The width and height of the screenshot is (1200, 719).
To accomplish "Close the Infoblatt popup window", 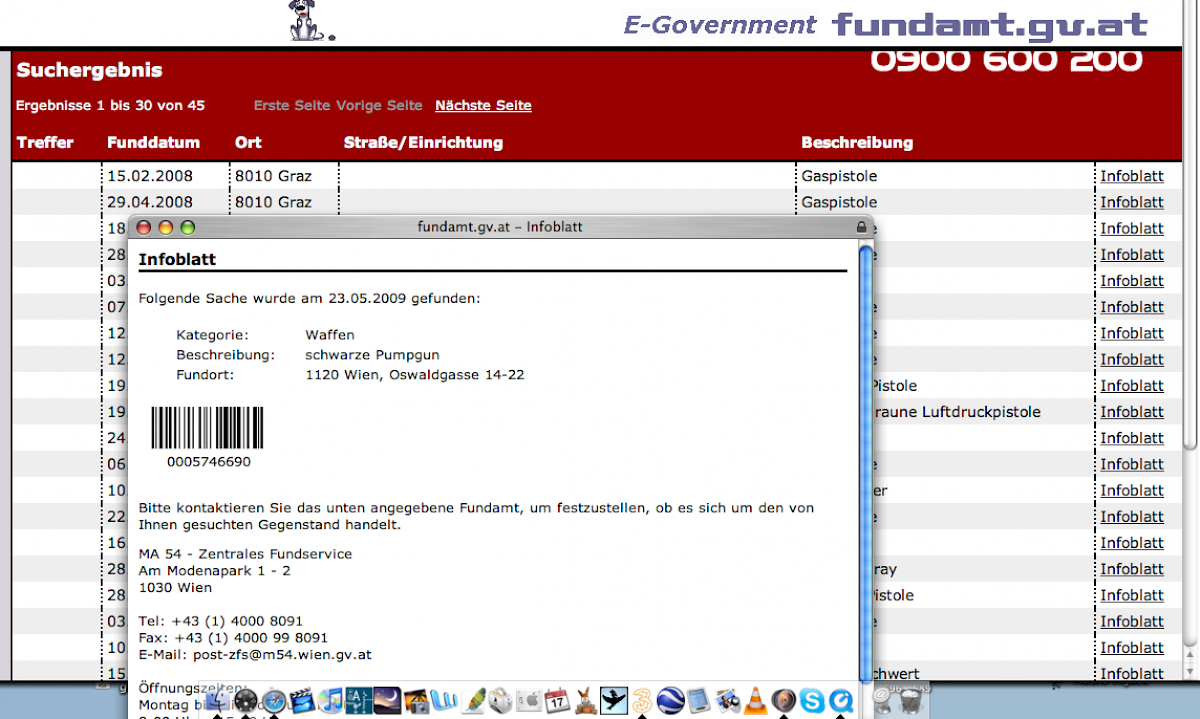I will click(143, 227).
